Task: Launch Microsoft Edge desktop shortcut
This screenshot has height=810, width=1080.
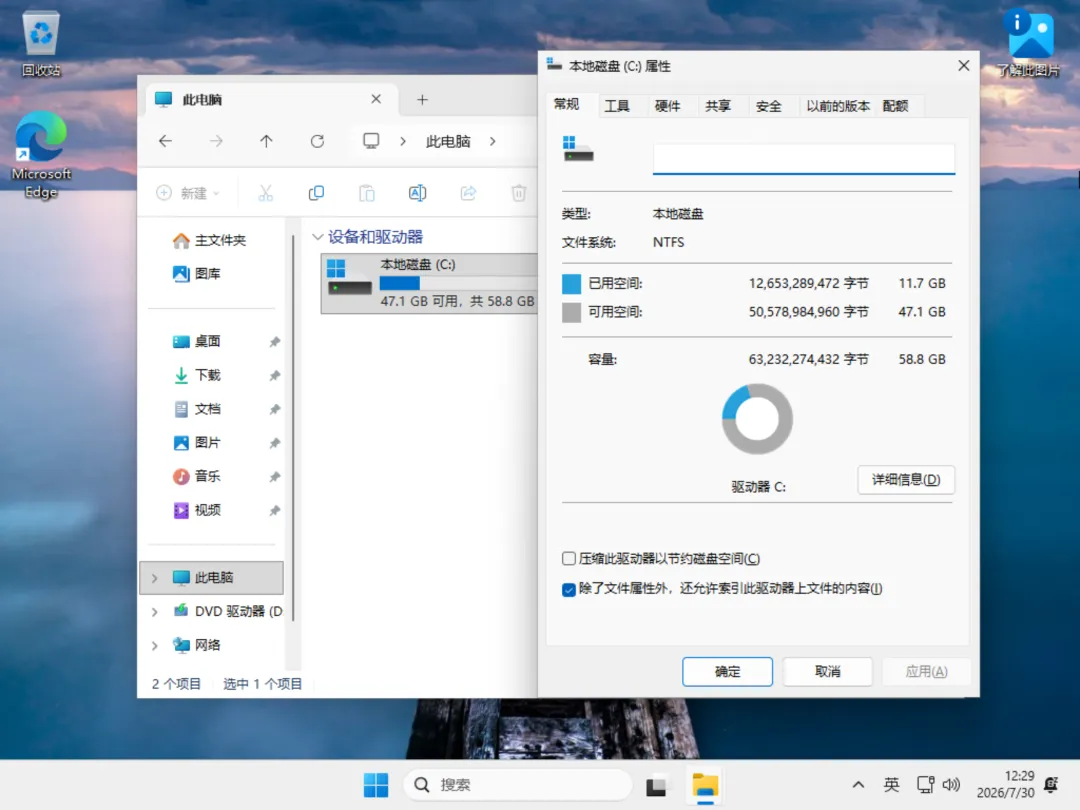Action: point(41,154)
